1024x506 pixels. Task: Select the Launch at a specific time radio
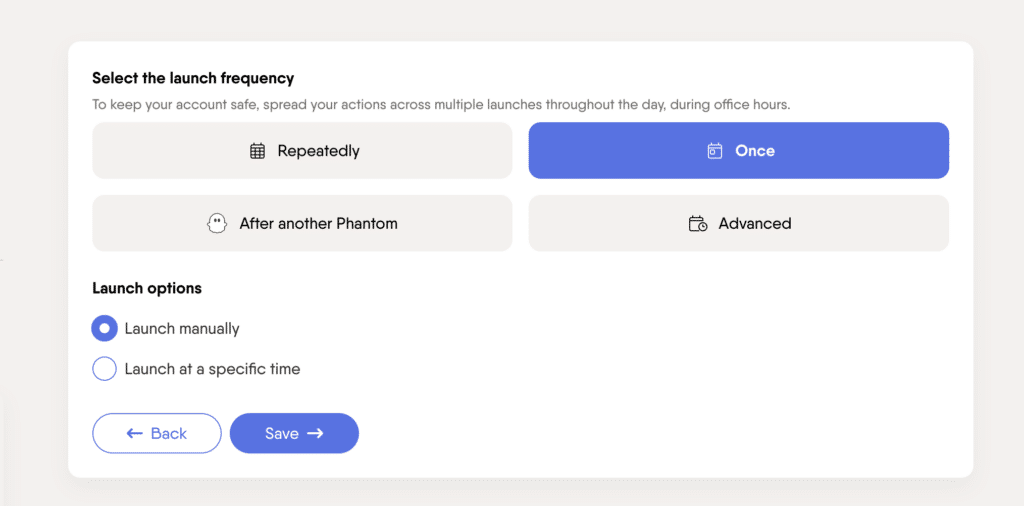pyautogui.click(x=104, y=369)
